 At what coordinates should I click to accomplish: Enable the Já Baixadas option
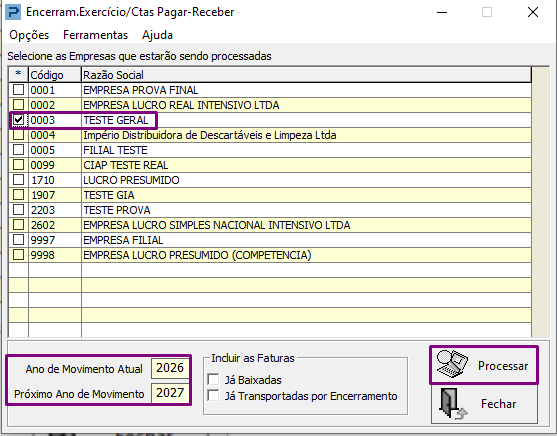[213, 380]
